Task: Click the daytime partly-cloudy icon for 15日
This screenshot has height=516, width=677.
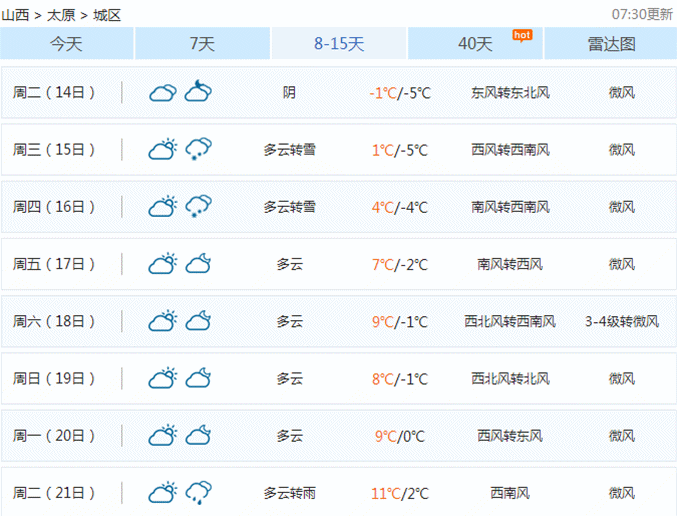Action: point(163,149)
